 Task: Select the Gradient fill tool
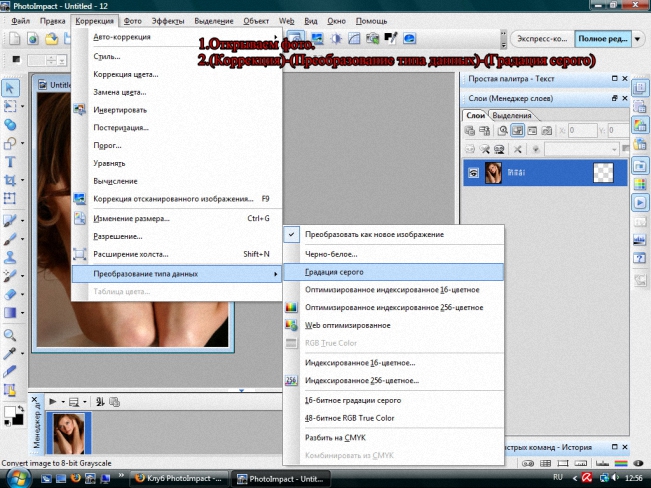10,312
